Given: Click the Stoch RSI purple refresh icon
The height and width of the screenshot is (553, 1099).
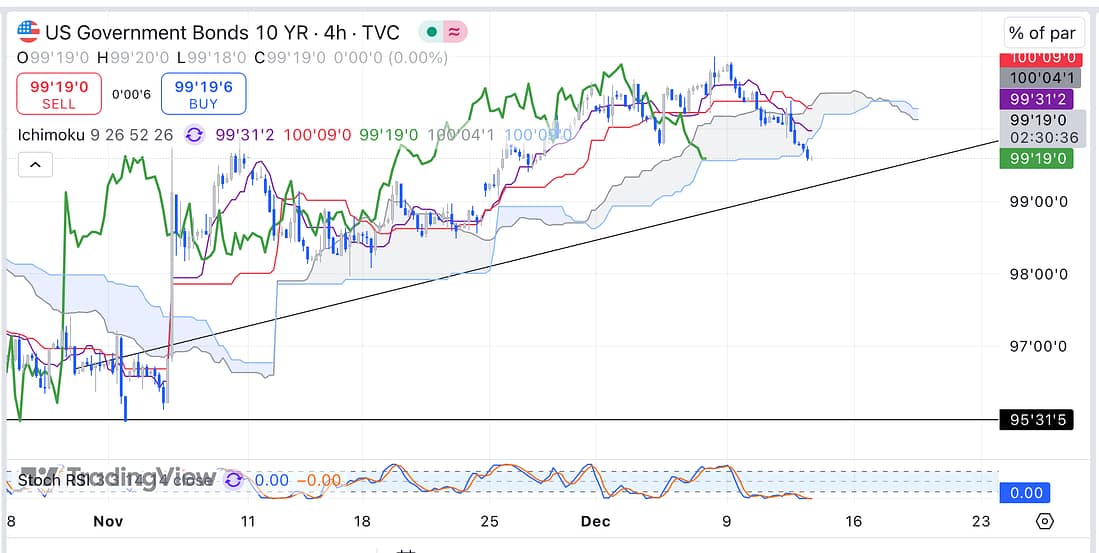Looking at the screenshot, I should pos(233,480).
